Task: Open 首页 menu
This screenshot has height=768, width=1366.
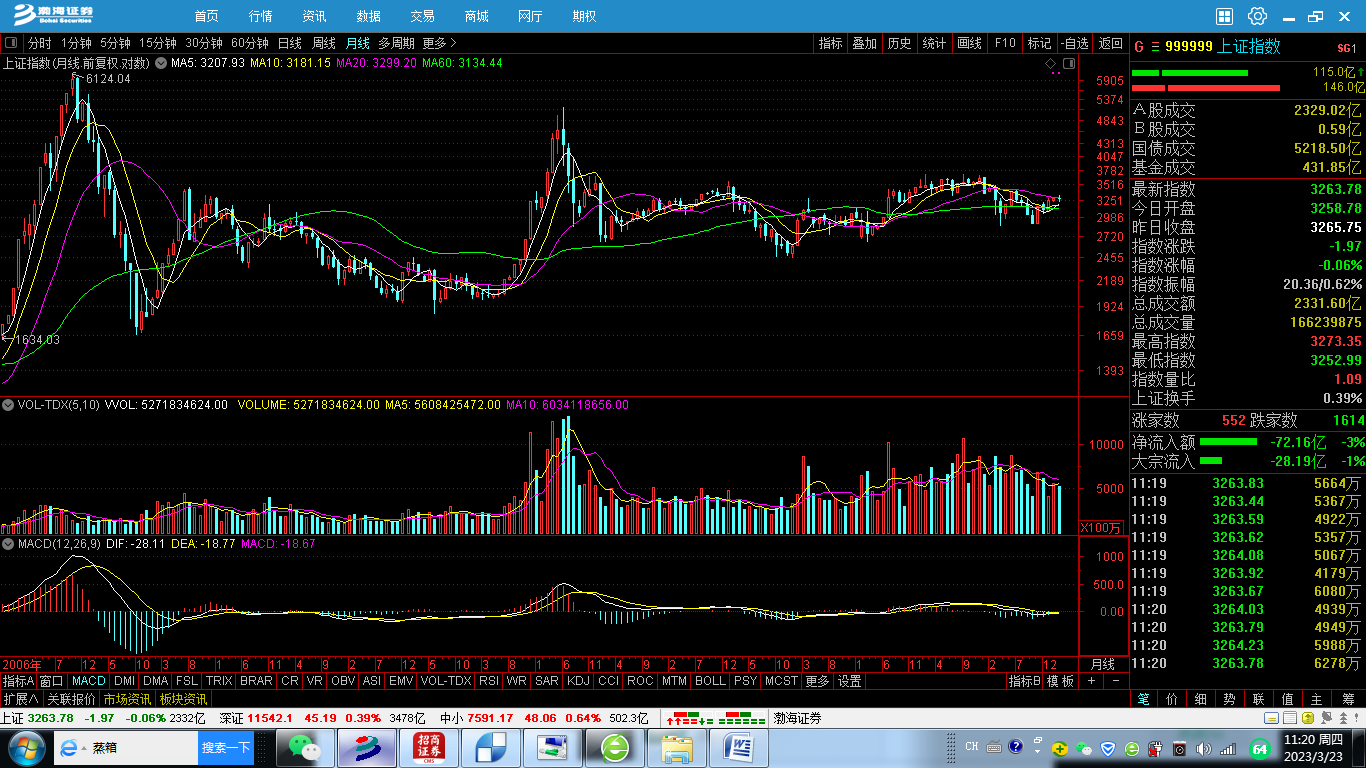Action: point(206,16)
